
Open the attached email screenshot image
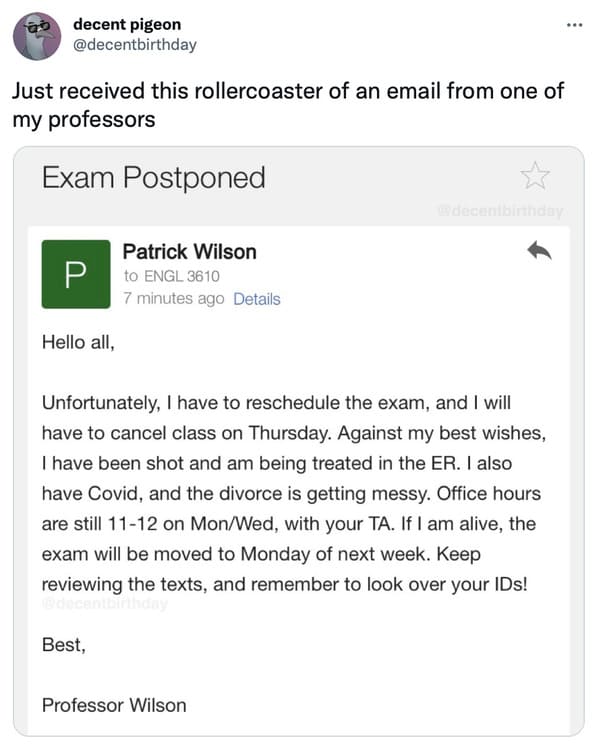point(299,441)
